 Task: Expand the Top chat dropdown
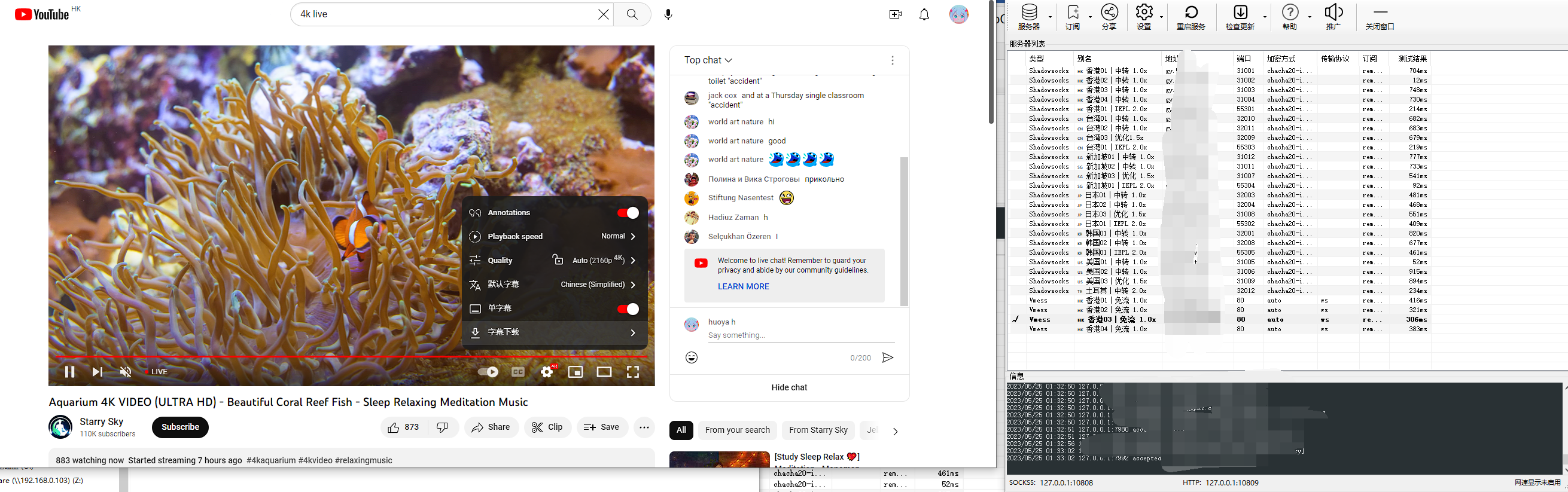(708, 60)
